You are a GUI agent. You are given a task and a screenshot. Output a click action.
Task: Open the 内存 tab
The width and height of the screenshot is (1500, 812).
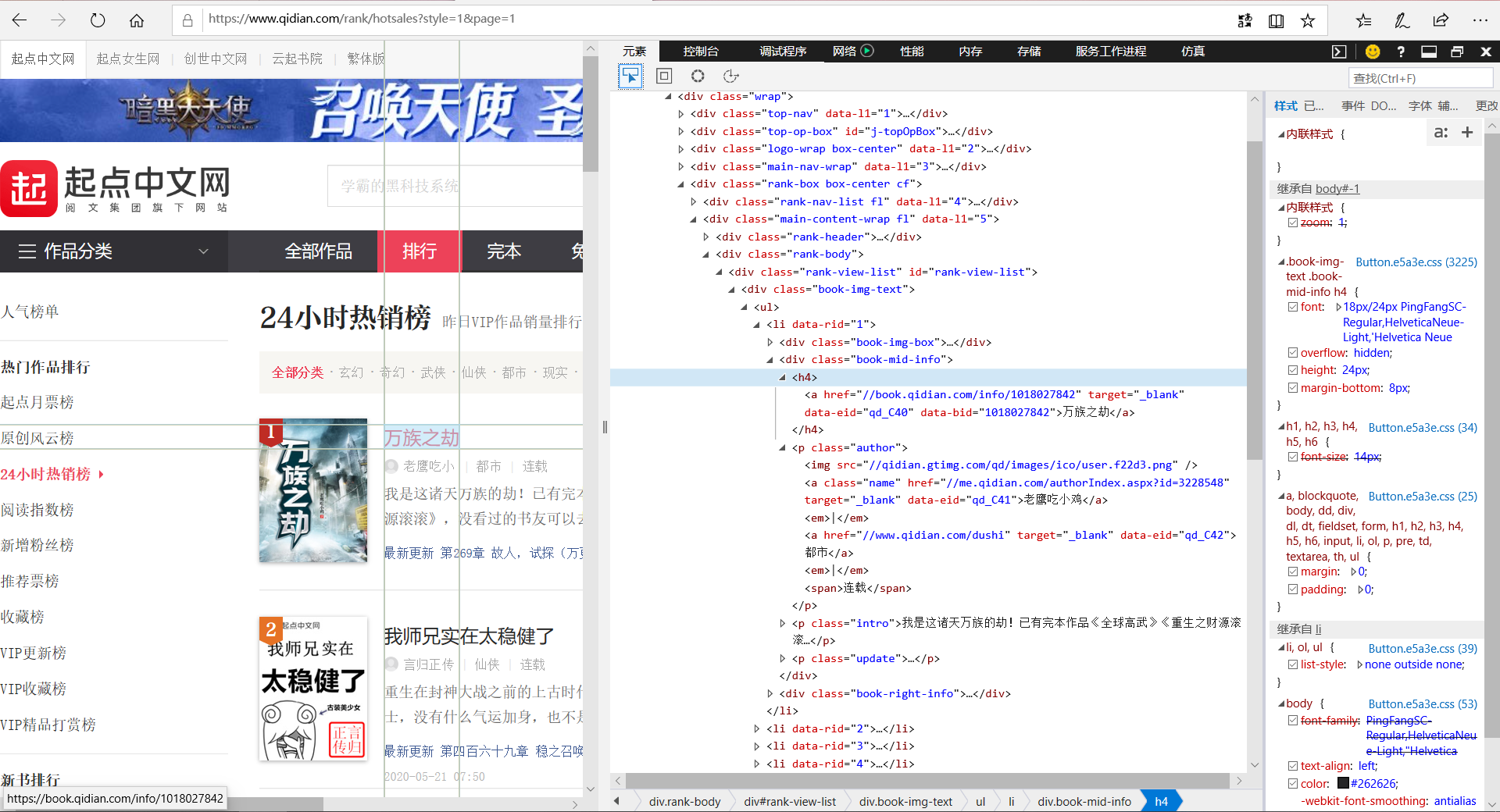point(970,52)
